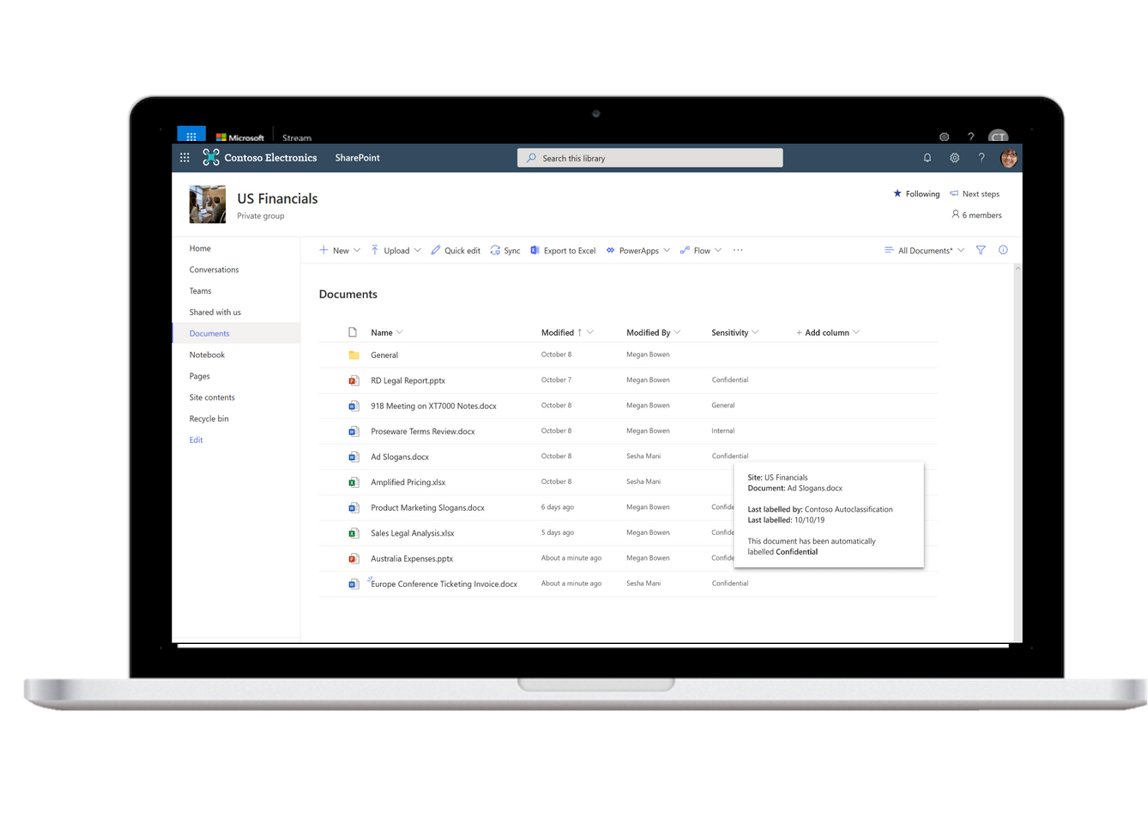The image size is (1148, 821).
Task: Open Proseware Terms Review.docx
Action: [422, 431]
